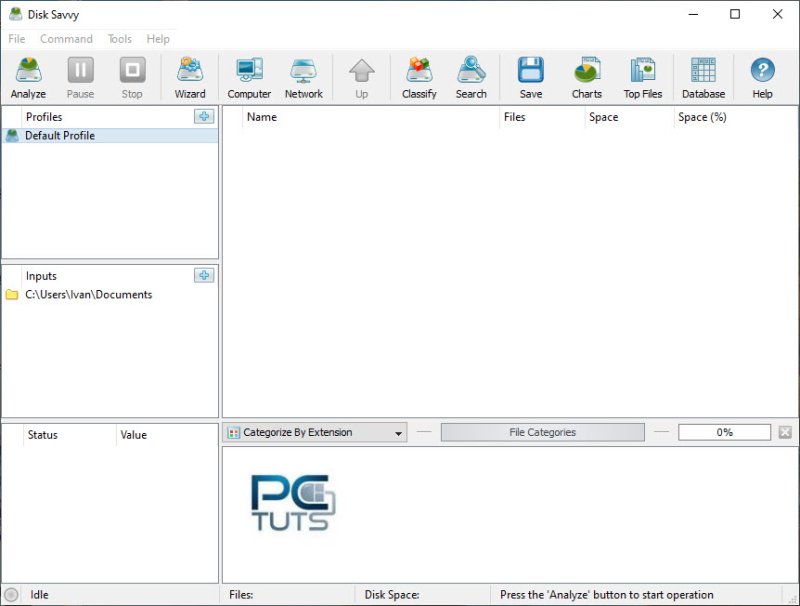
Task: Click the Analyze toolbar icon
Action: pyautogui.click(x=28, y=77)
